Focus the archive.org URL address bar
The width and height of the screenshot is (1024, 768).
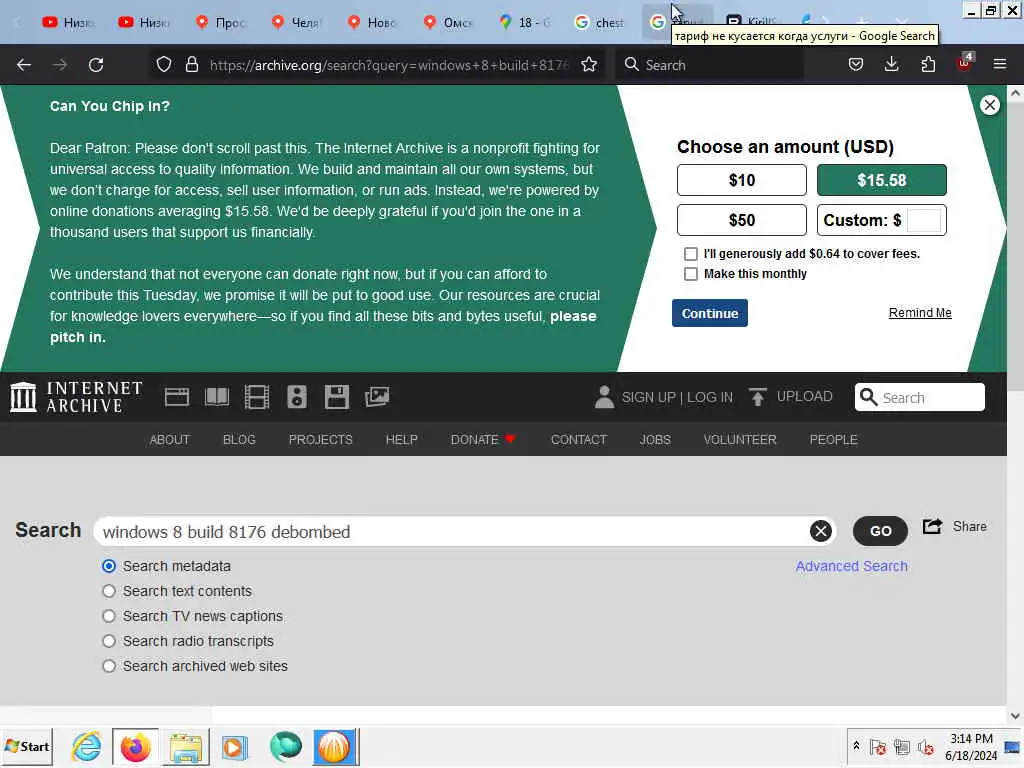coord(389,65)
